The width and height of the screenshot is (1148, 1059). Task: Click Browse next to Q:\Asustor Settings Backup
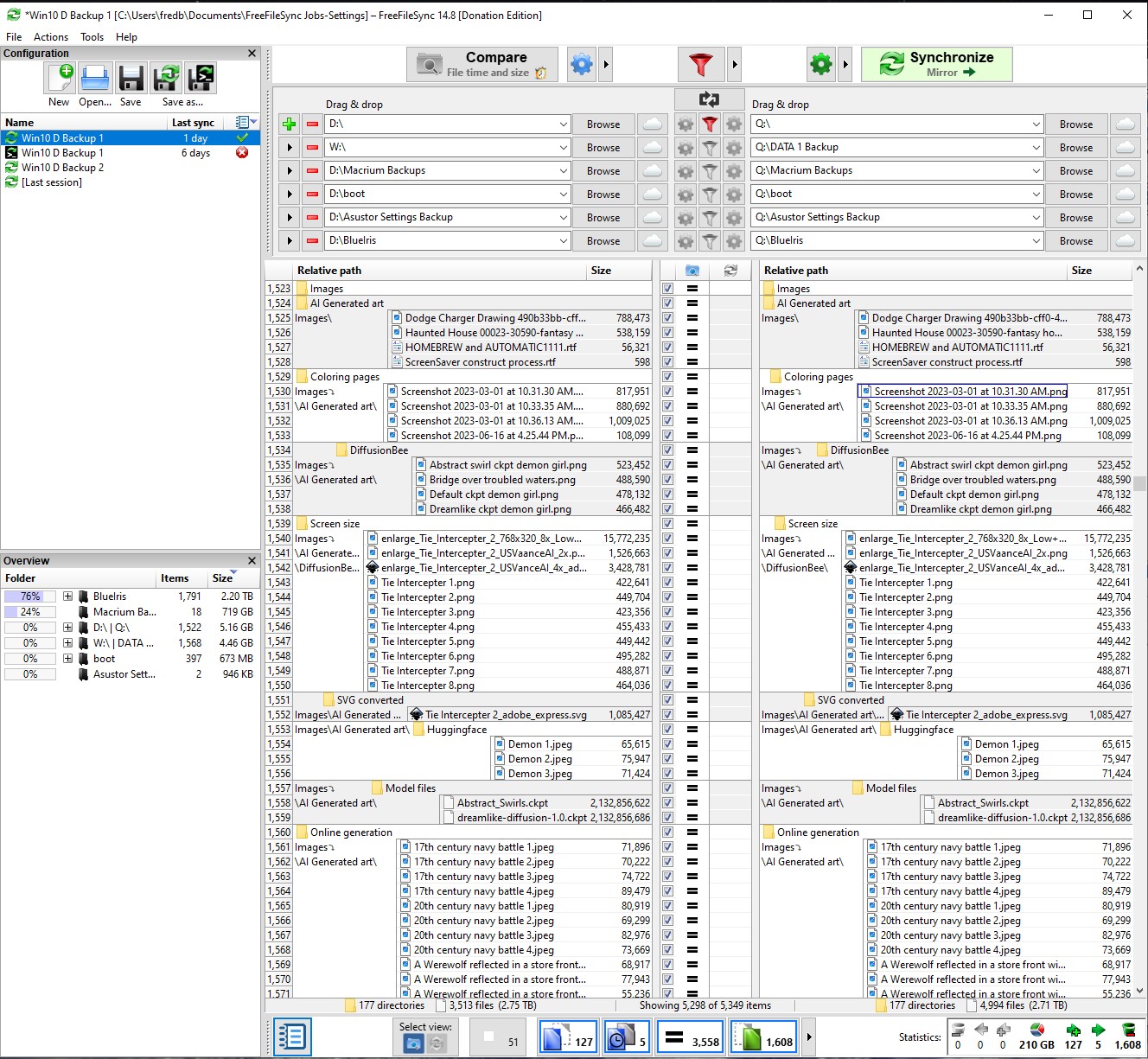tap(1076, 218)
